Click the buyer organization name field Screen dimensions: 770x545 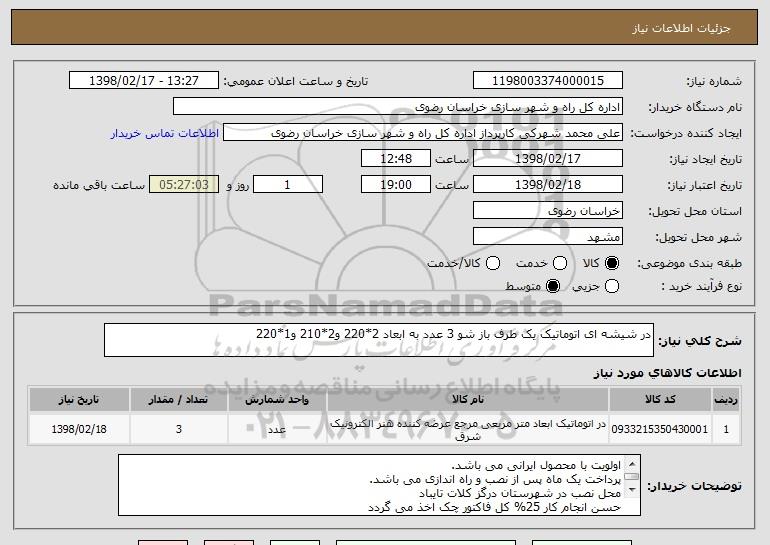pyautogui.click(x=398, y=107)
